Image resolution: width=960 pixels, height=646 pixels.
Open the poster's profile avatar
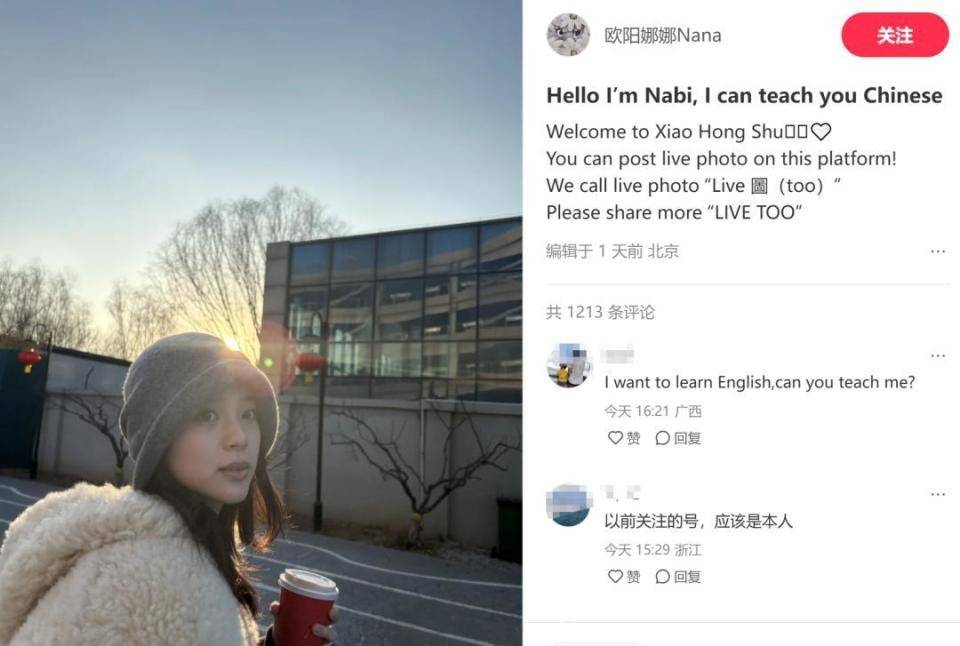[568, 35]
